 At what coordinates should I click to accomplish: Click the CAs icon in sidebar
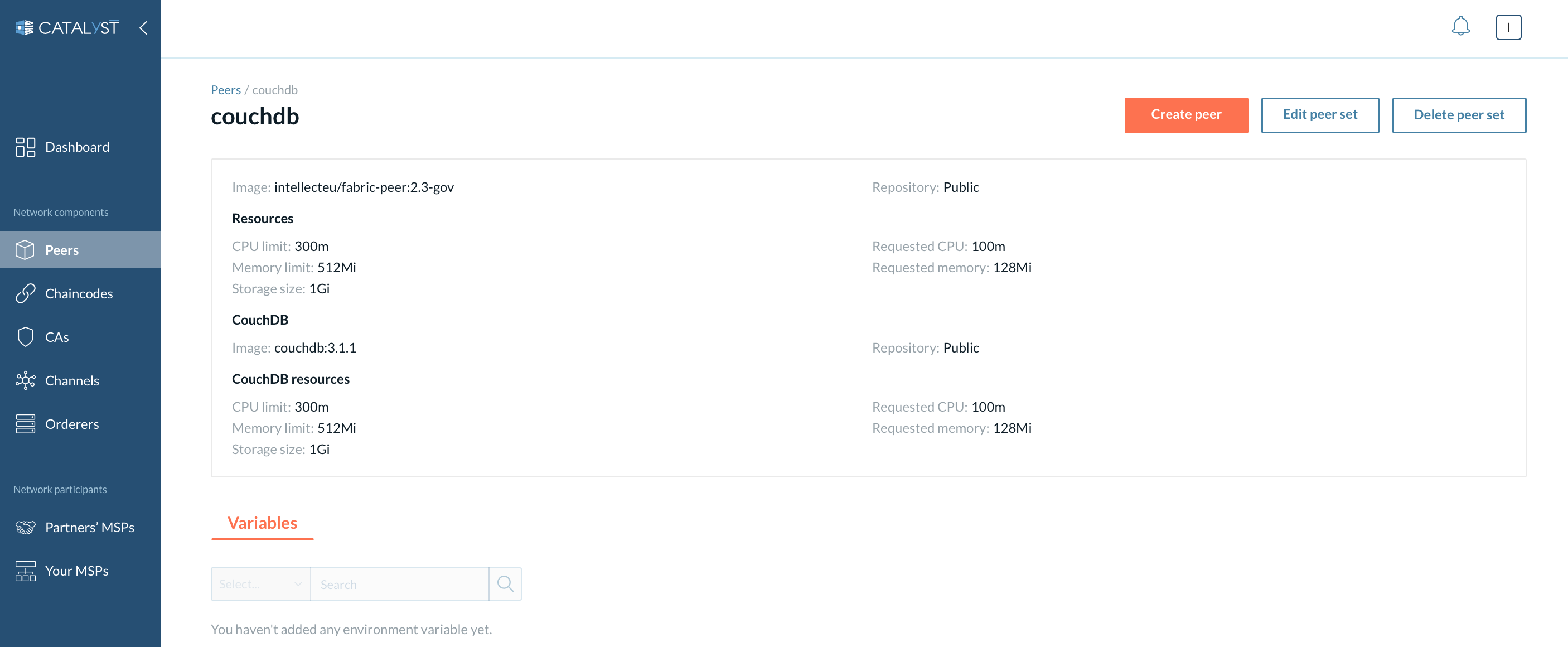pos(25,337)
